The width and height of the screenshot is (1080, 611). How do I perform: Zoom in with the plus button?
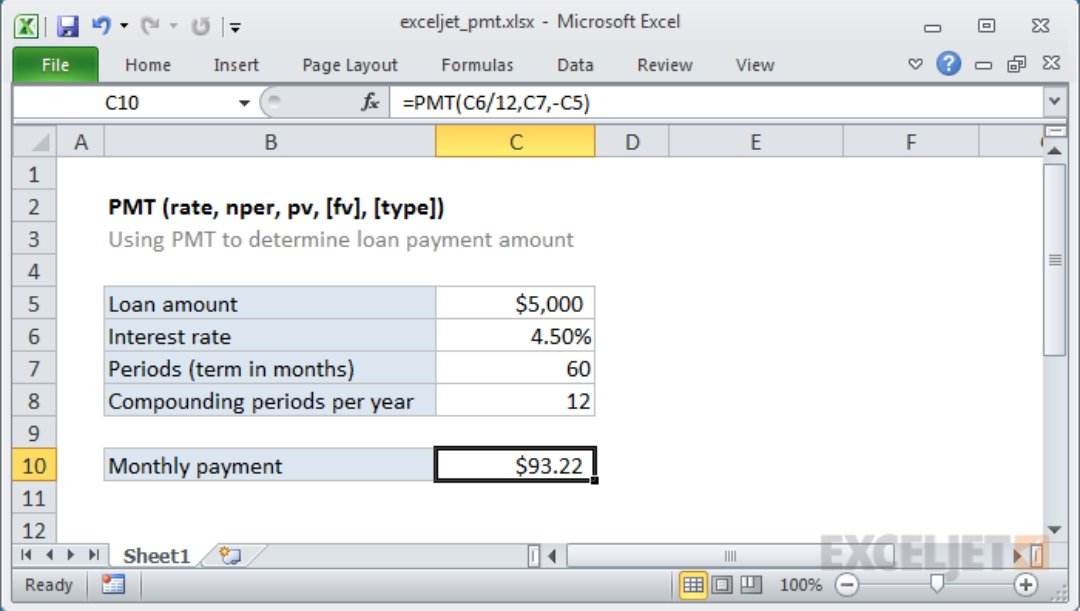coord(1026,585)
